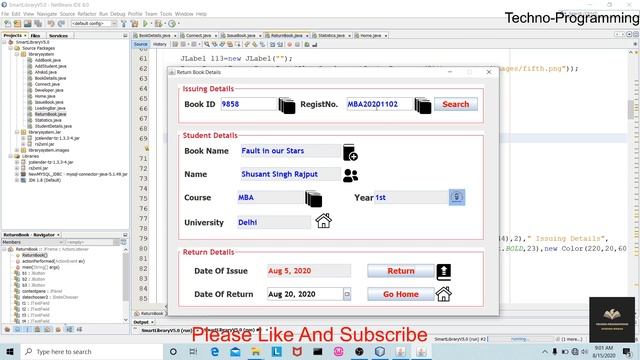Image resolution: width=640 pixels, height=360 pixels.
Task: Click the Windows Start button
Action: point(10,351)
